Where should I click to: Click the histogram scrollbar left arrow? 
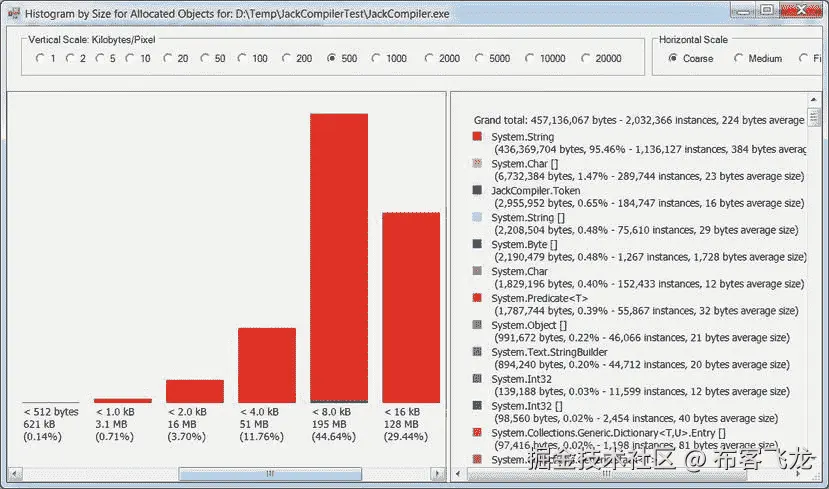point(15,474)
